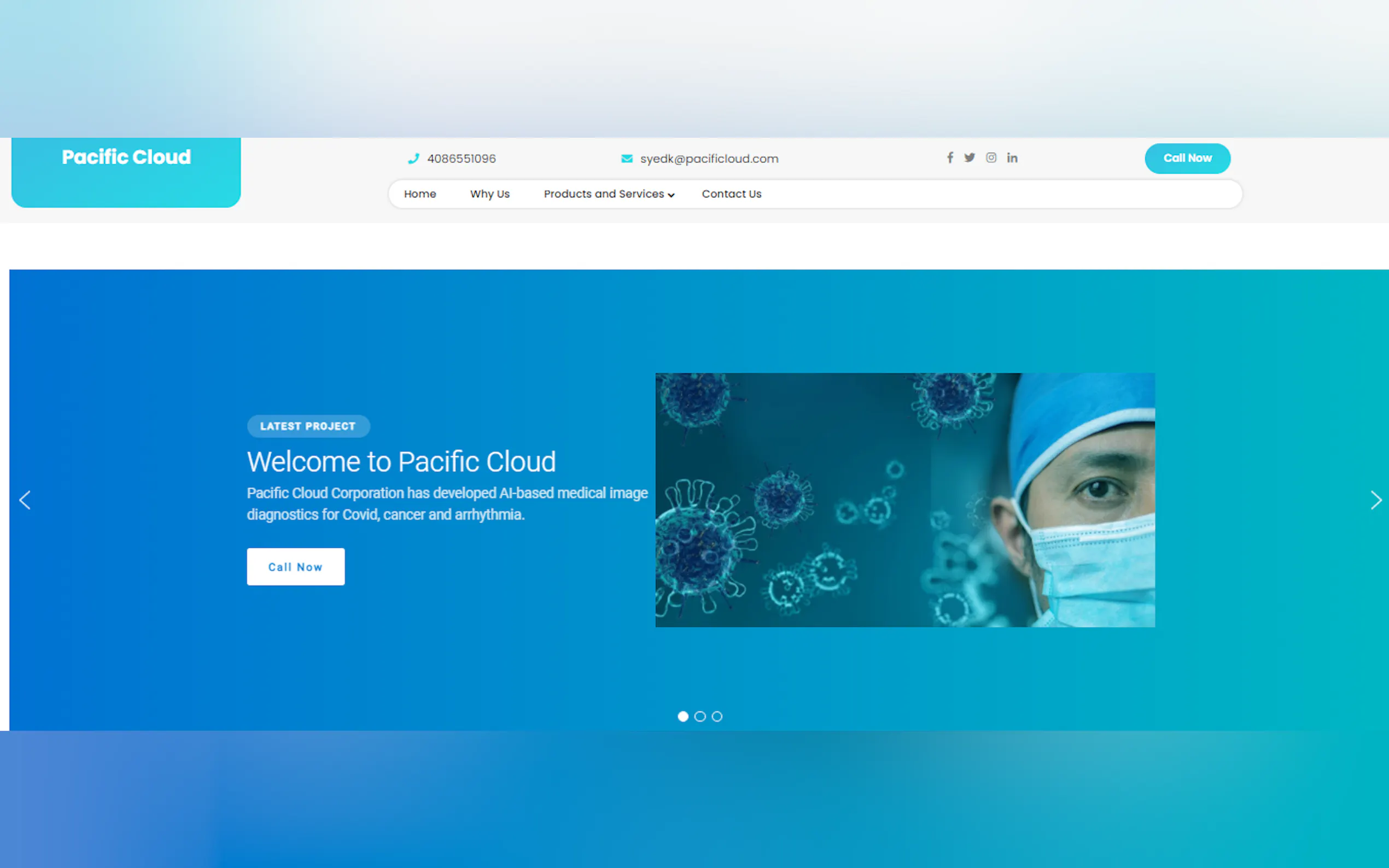The image size is (1389, 868).
Task: Open the Home menu item
Action: pos(420,194)
